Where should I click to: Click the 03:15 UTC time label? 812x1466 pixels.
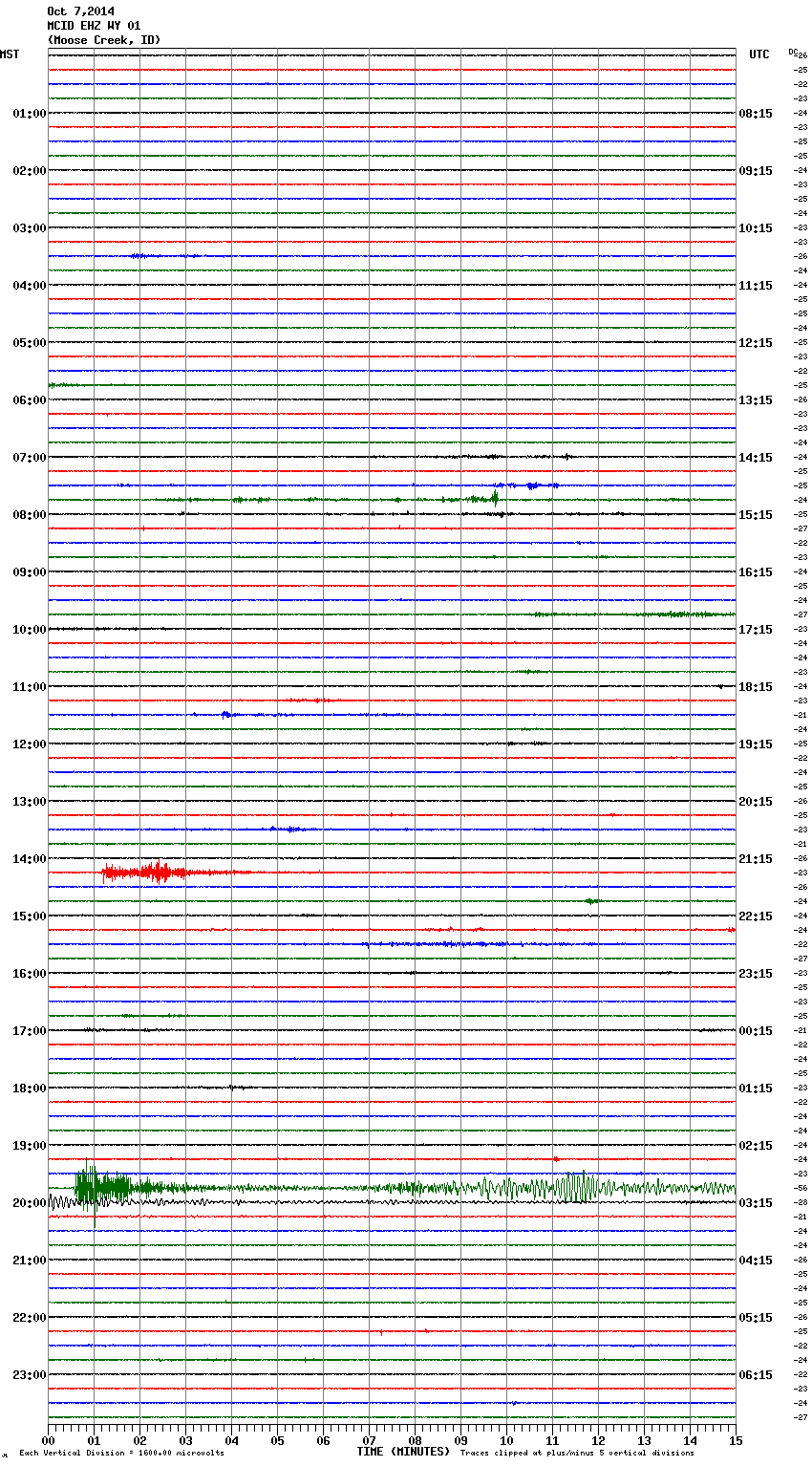[756, 1202]
